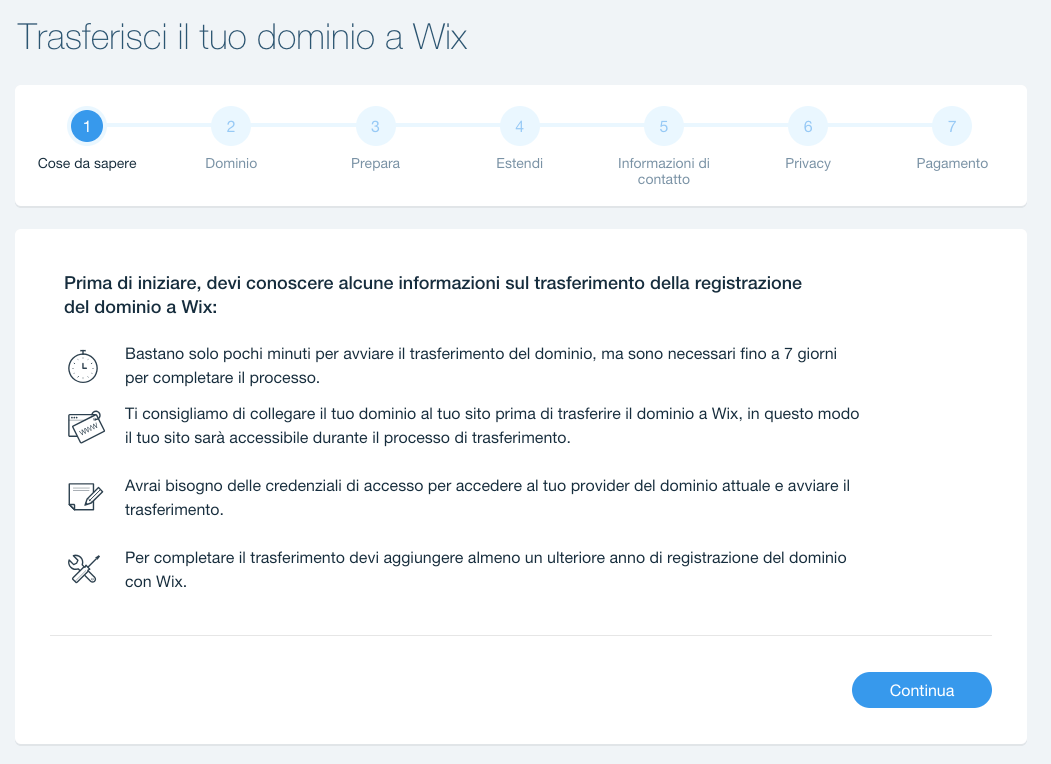Click the 'Estendi' step label
The height and width of the screenshot is (764, 1051).
point(519,164)
